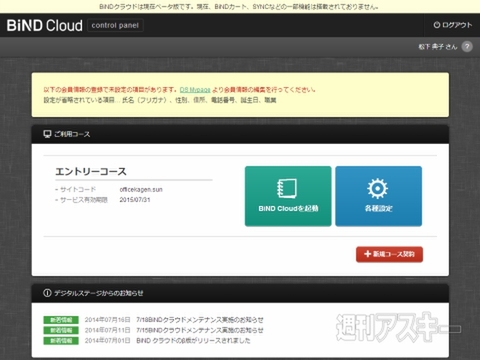Viewport: 480px width, 360px height.
Task: Log out via ログアウト button
Action: coord(452,25)
